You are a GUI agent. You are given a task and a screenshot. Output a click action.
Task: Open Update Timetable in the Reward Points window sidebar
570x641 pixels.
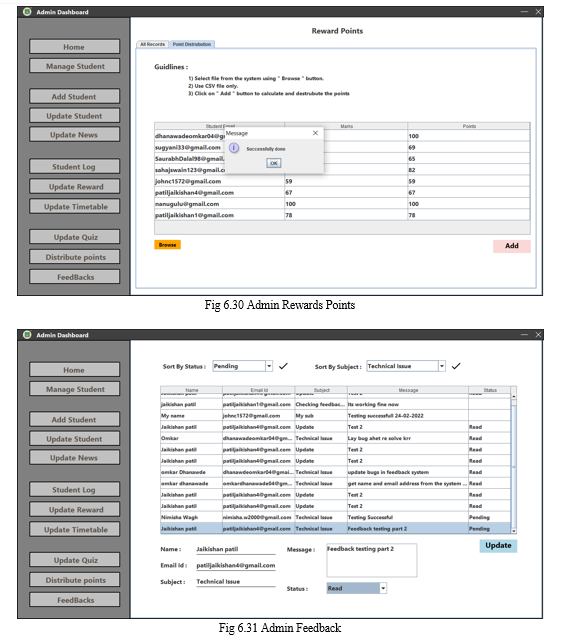point(74,206)
